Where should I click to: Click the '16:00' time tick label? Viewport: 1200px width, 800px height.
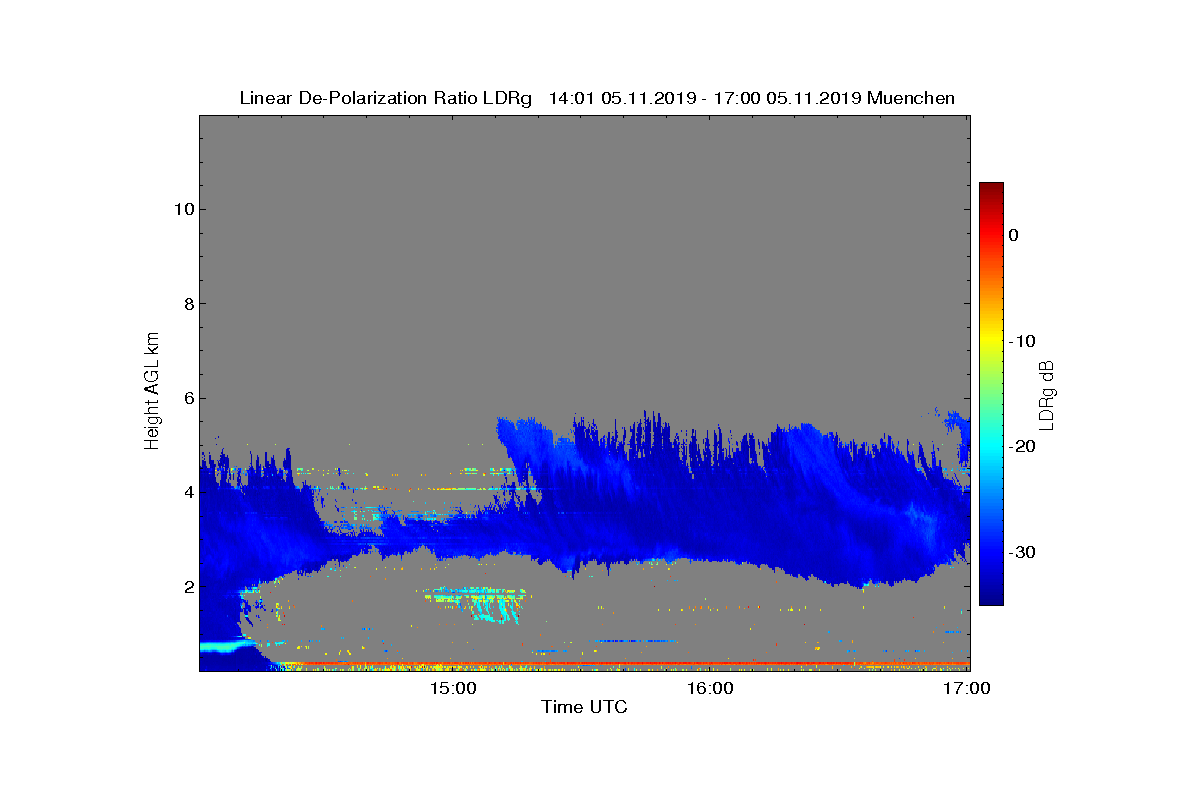coord(710,688)
